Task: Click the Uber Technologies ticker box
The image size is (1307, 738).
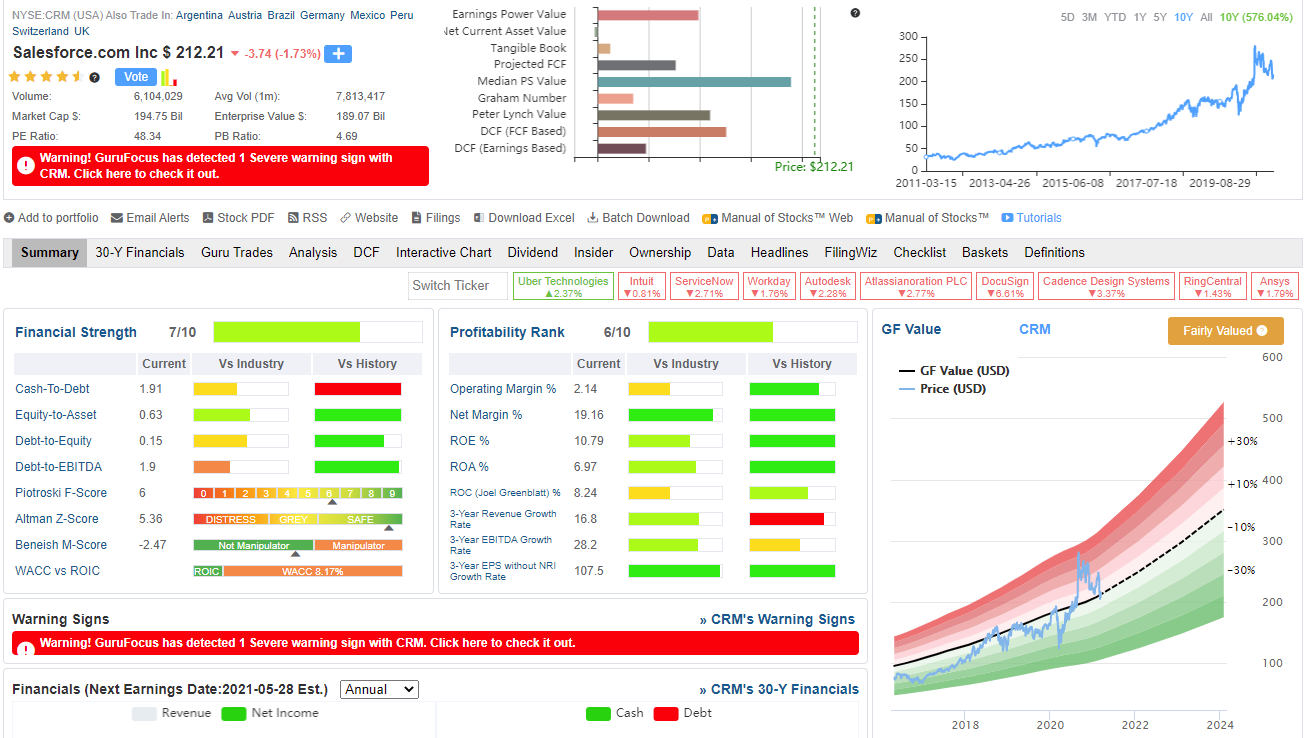Action: pos(563,287)
